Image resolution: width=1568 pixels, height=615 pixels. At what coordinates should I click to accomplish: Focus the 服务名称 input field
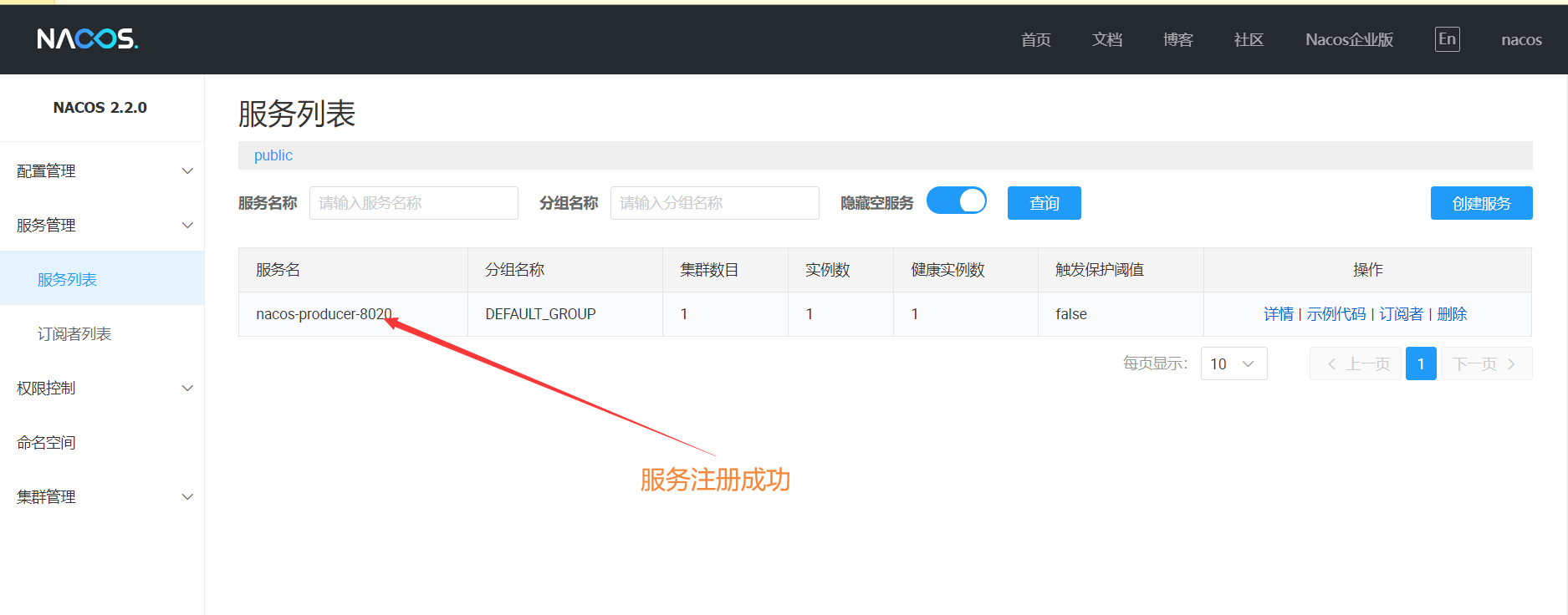414,203
